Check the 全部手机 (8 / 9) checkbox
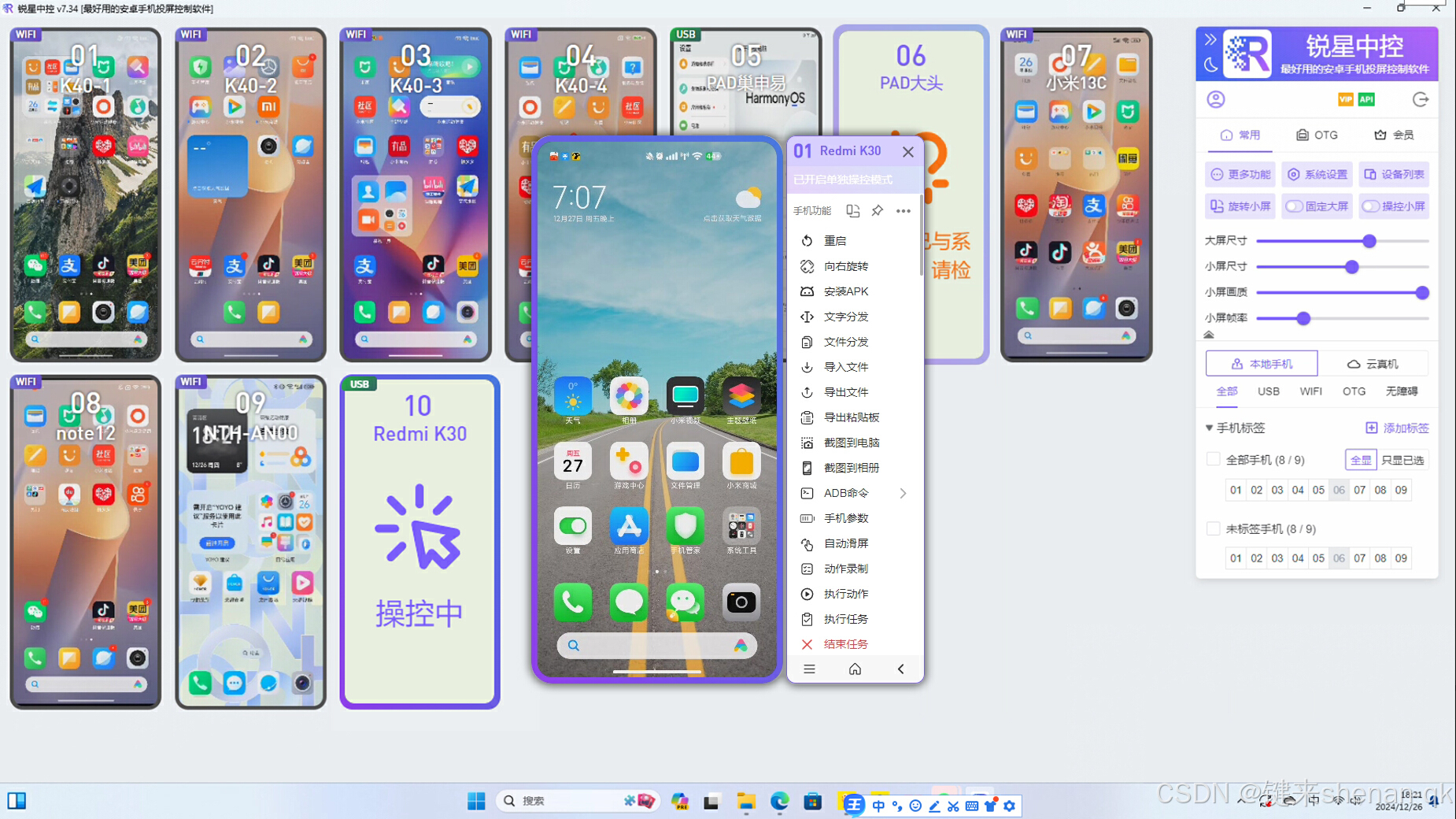The height and width of the screenshot is (819, 1456). [1213, 459]
